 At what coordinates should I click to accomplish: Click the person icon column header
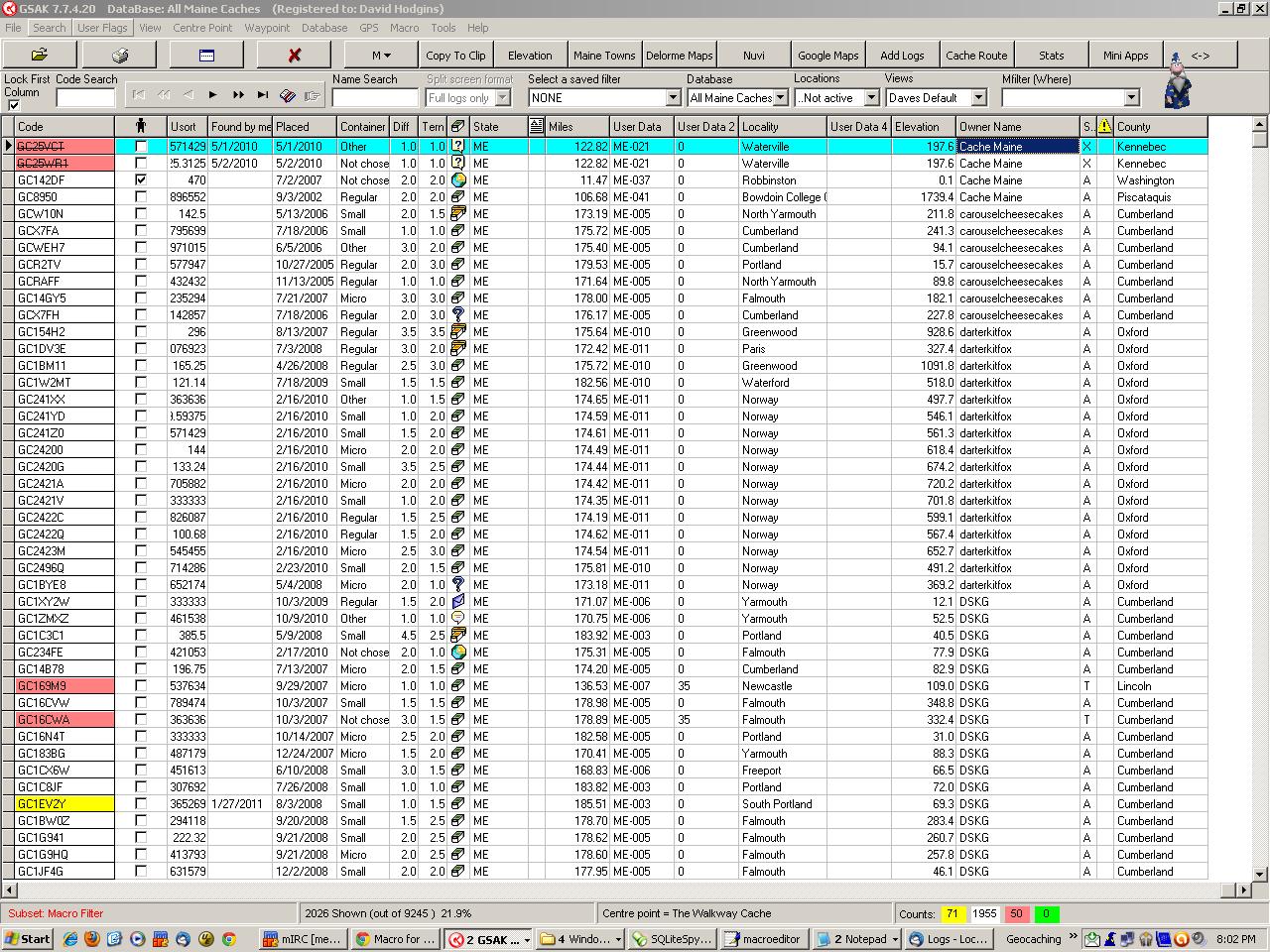click(x=141, y=127)
